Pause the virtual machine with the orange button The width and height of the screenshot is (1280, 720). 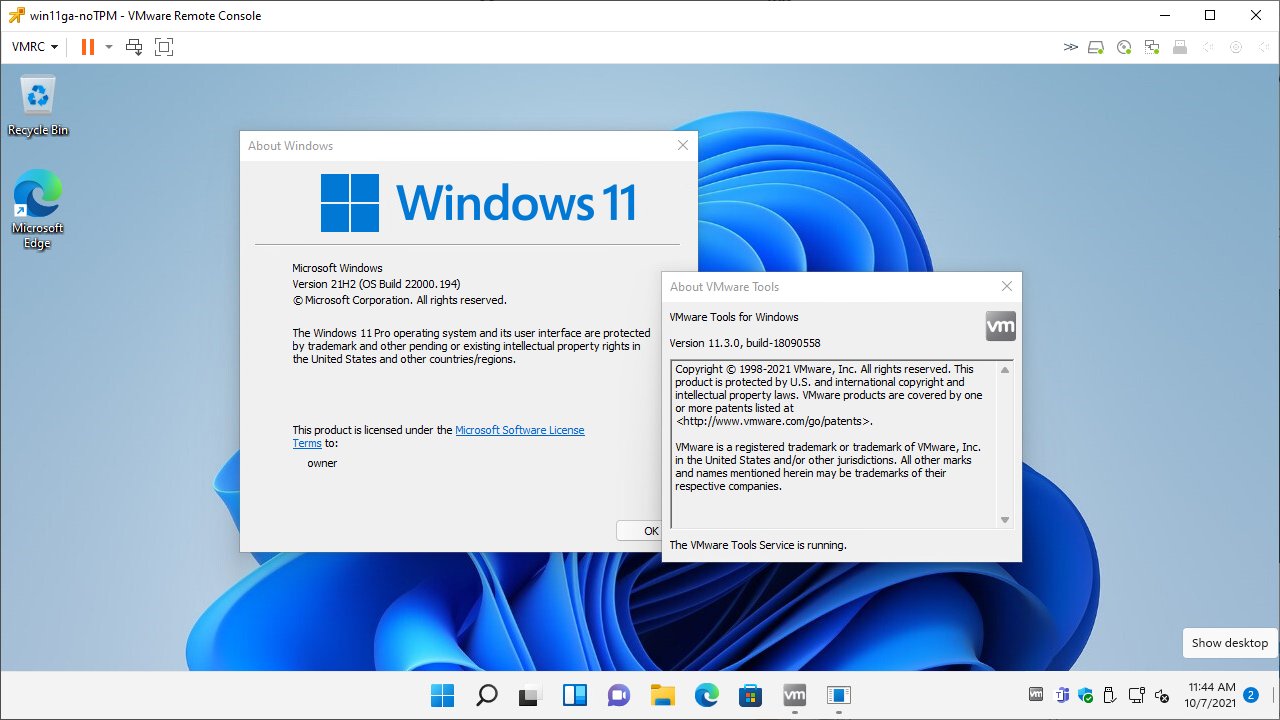(x=87, y=46)
